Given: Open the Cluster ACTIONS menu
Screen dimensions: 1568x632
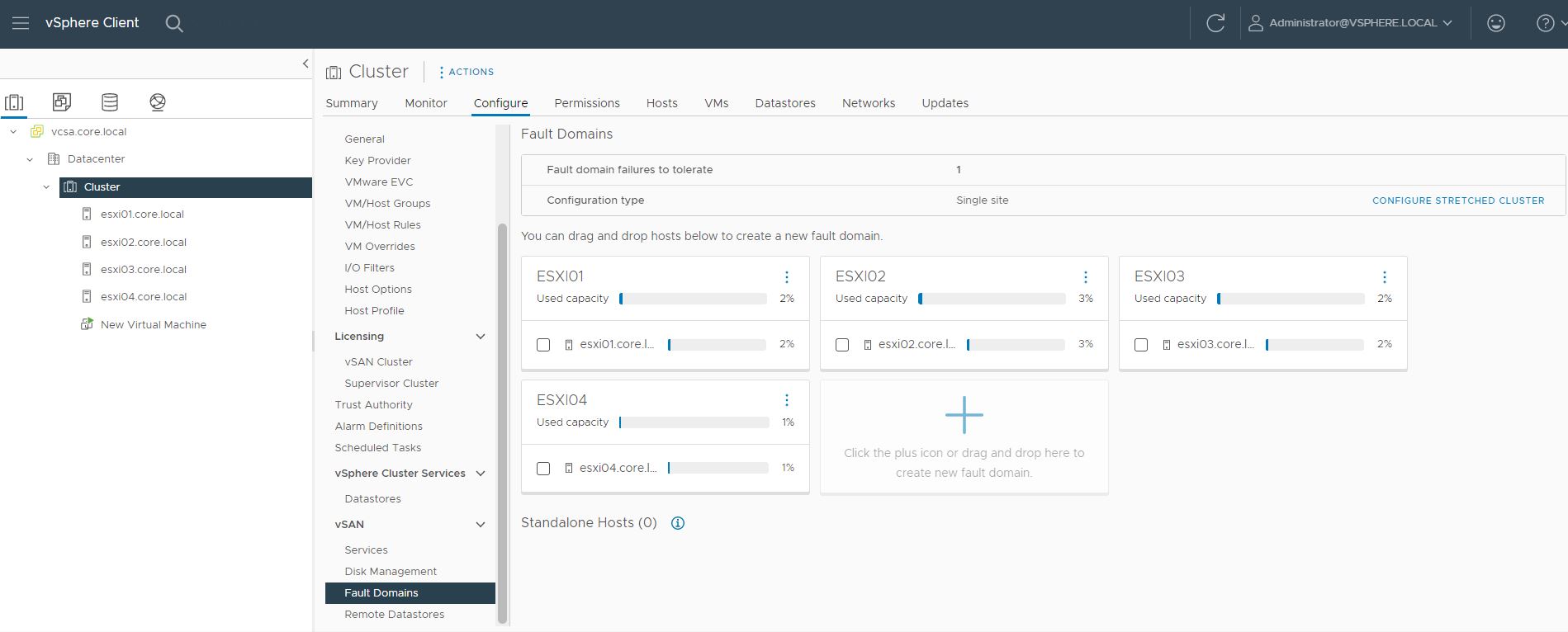Looking at the screenshot, I should (466, 72).
